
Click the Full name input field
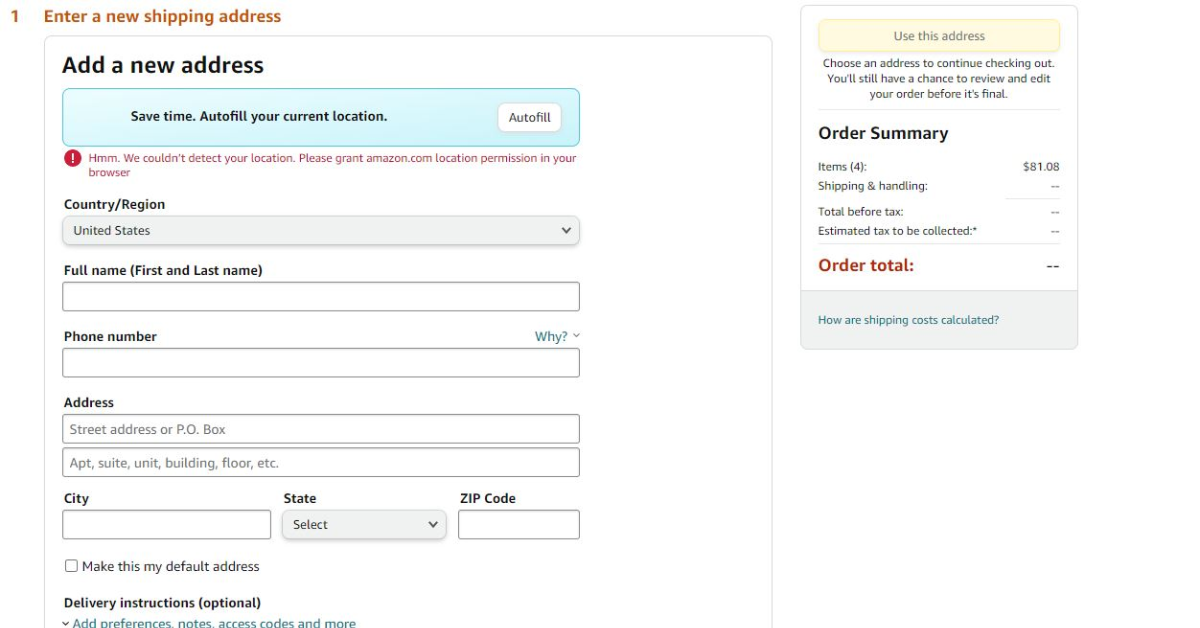tap(320, 297)
